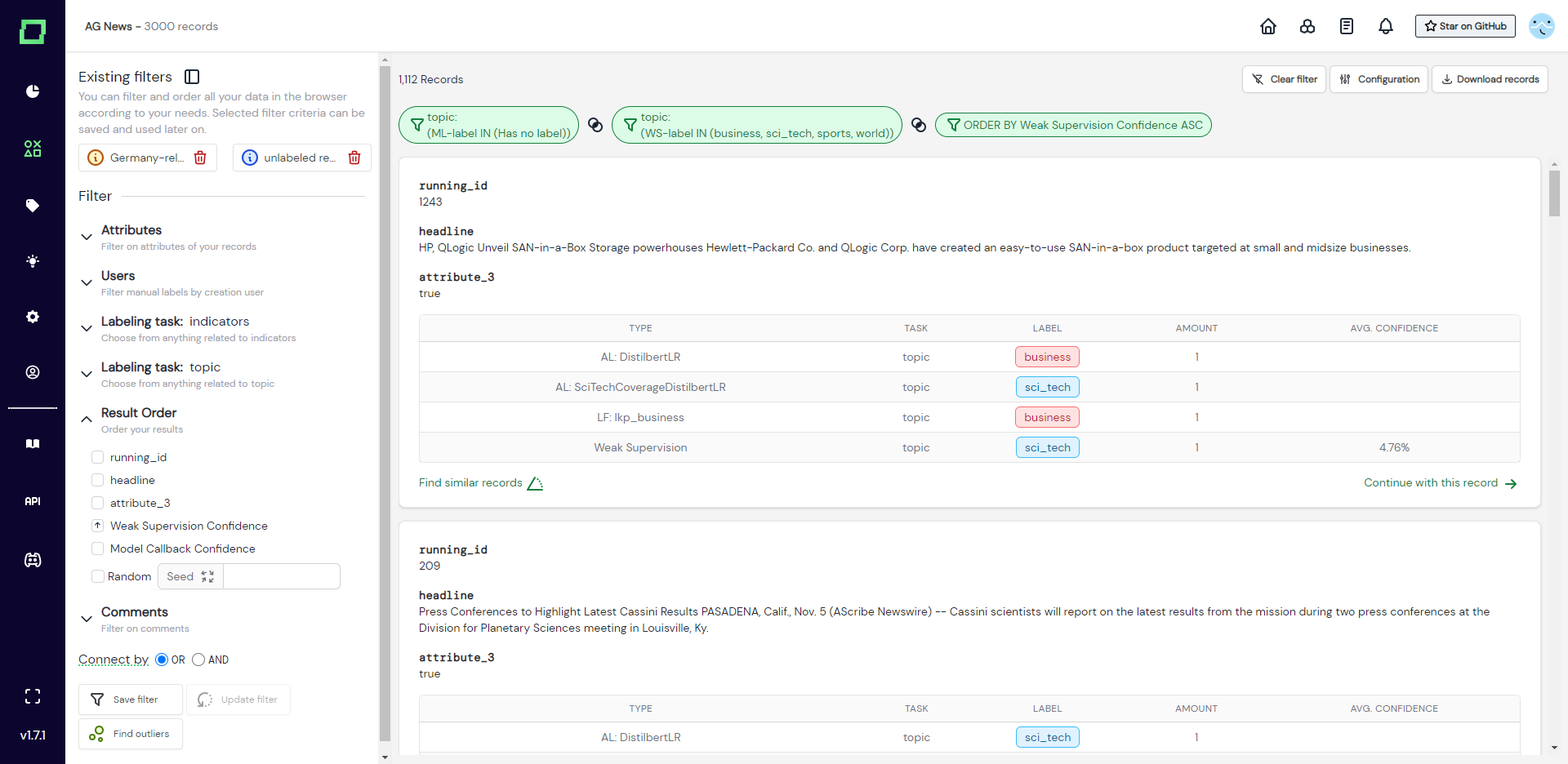Click the Seed input field

pyautogui.click(x=281, y=576)
